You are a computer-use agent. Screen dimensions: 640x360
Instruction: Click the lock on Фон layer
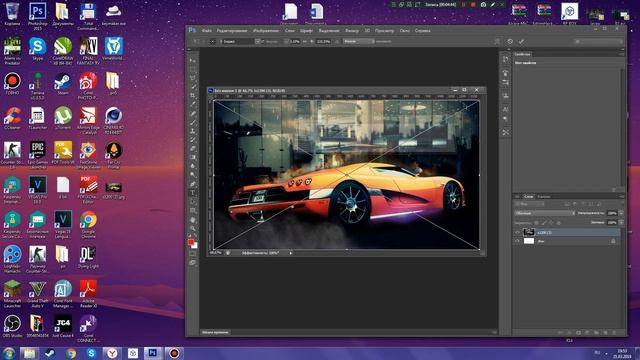(613, 241)
